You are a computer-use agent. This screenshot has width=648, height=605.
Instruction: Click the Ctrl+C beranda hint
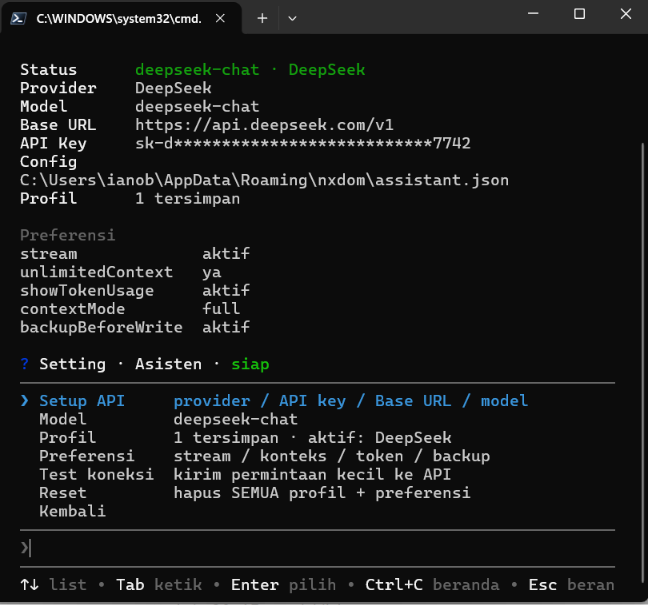click(432, 585)
